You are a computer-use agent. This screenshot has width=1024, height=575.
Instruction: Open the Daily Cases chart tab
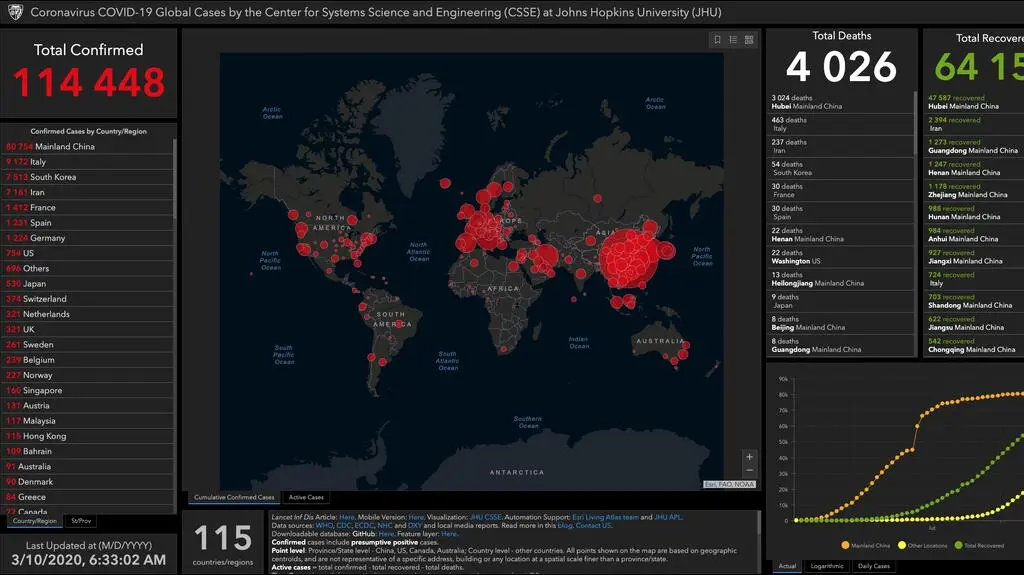pos(873,566)
